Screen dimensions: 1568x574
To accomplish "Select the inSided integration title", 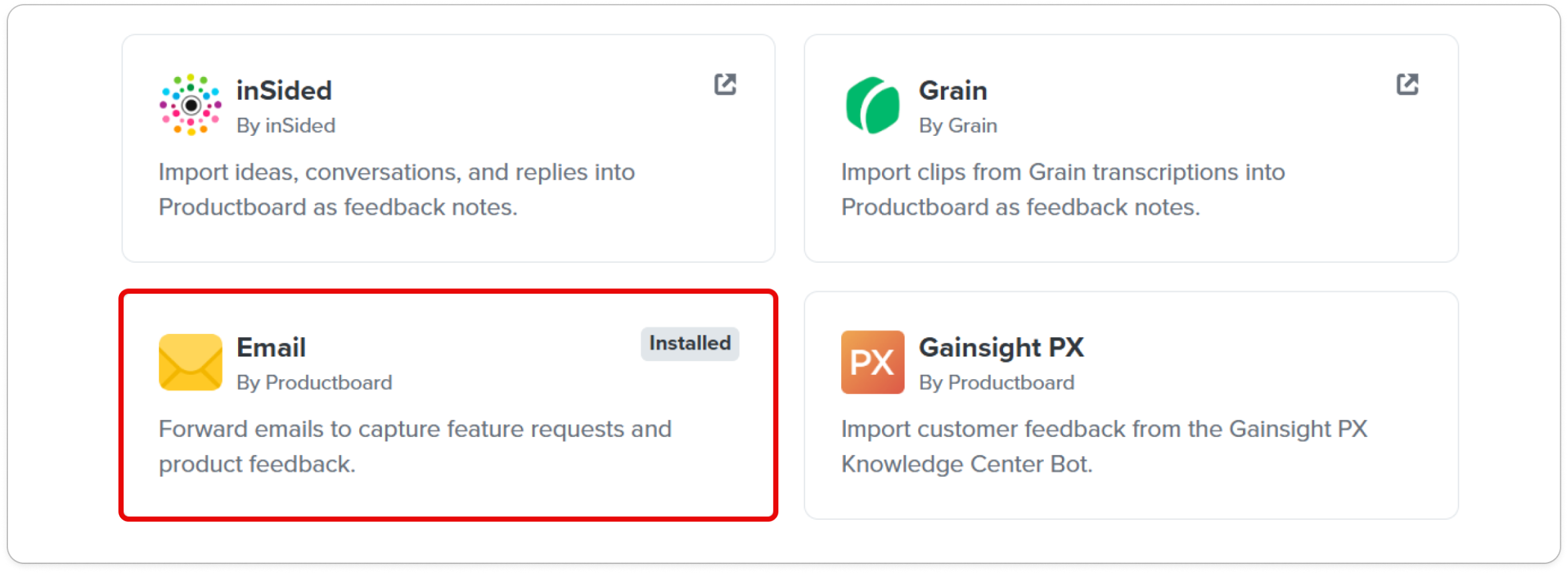I will (284, 90).
